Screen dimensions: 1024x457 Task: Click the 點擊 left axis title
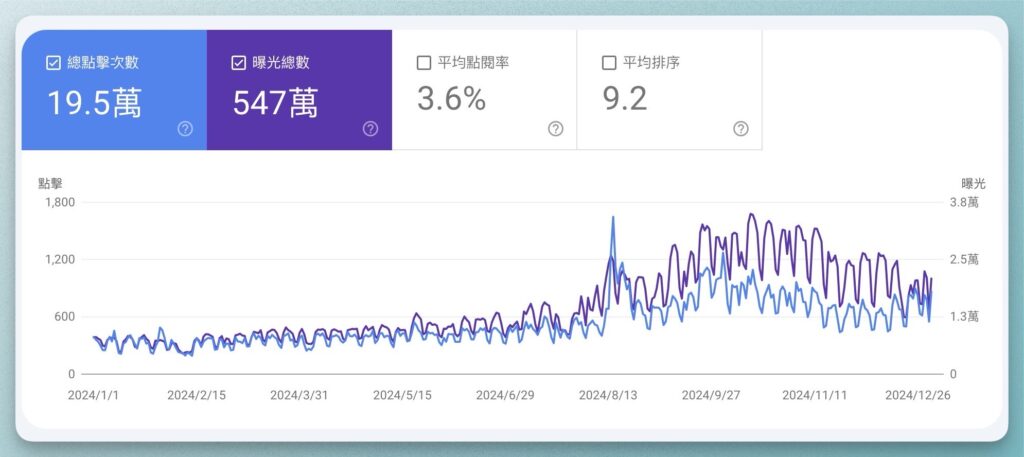click(50, 184)
